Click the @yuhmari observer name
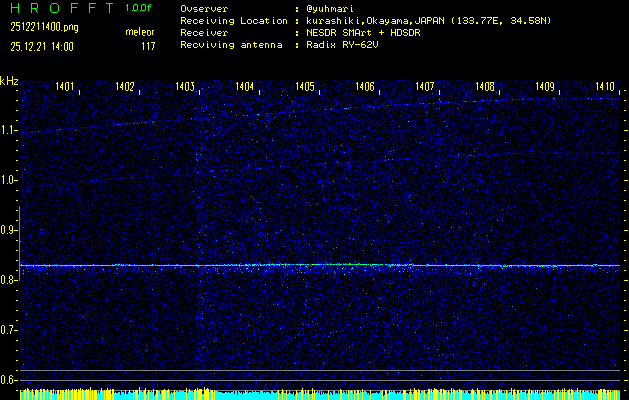629x400 pixels. pos(334,8)
